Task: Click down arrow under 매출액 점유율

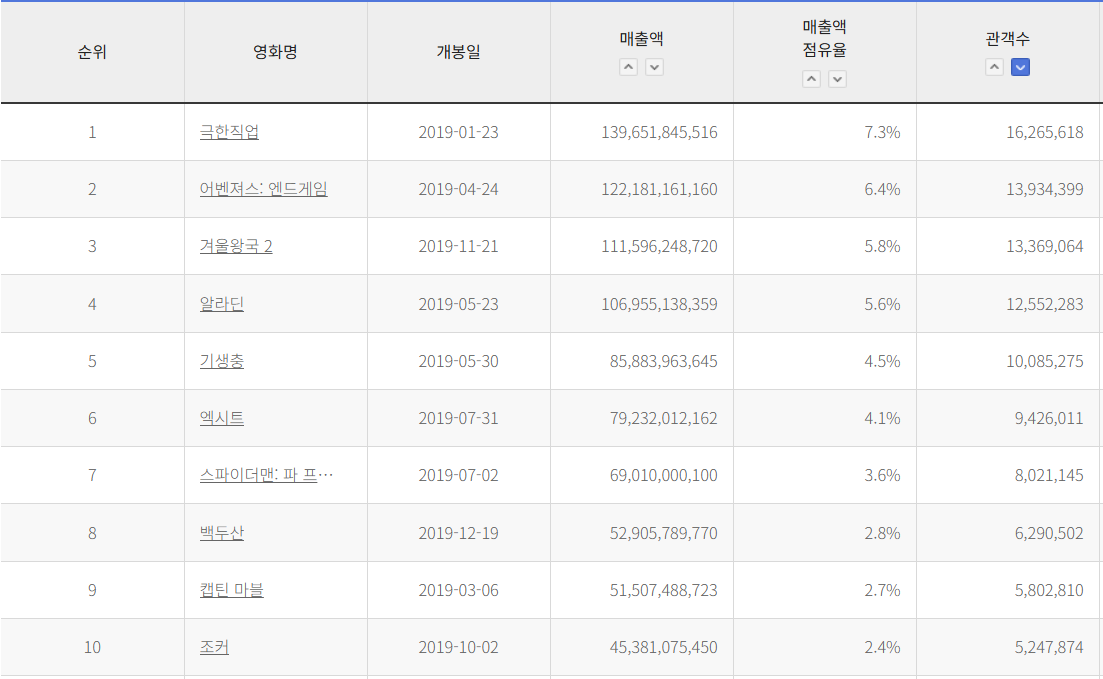Action: 837,79
